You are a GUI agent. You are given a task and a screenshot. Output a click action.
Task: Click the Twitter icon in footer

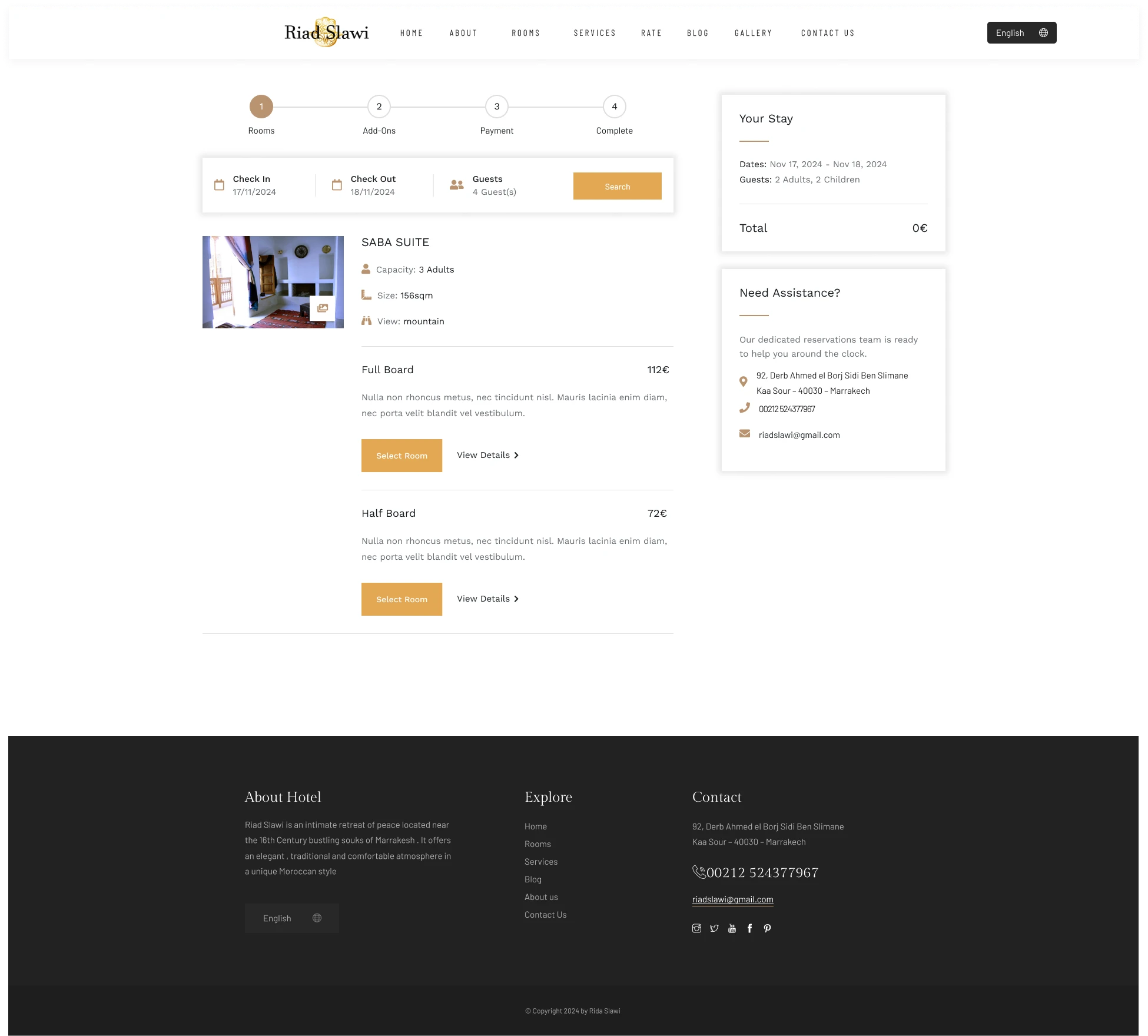coord(714,928)
